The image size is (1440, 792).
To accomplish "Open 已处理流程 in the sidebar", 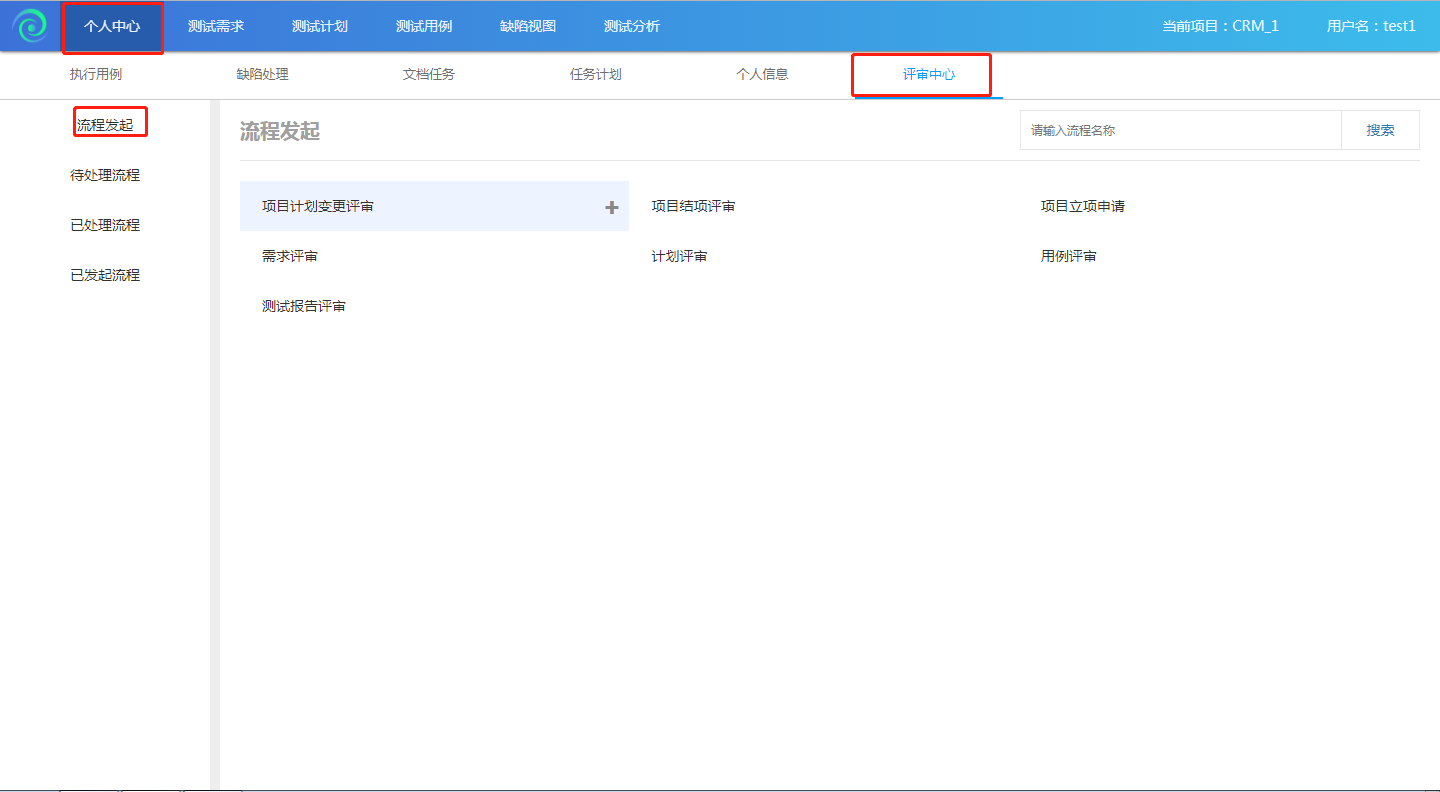I will (x=105, y=226).
